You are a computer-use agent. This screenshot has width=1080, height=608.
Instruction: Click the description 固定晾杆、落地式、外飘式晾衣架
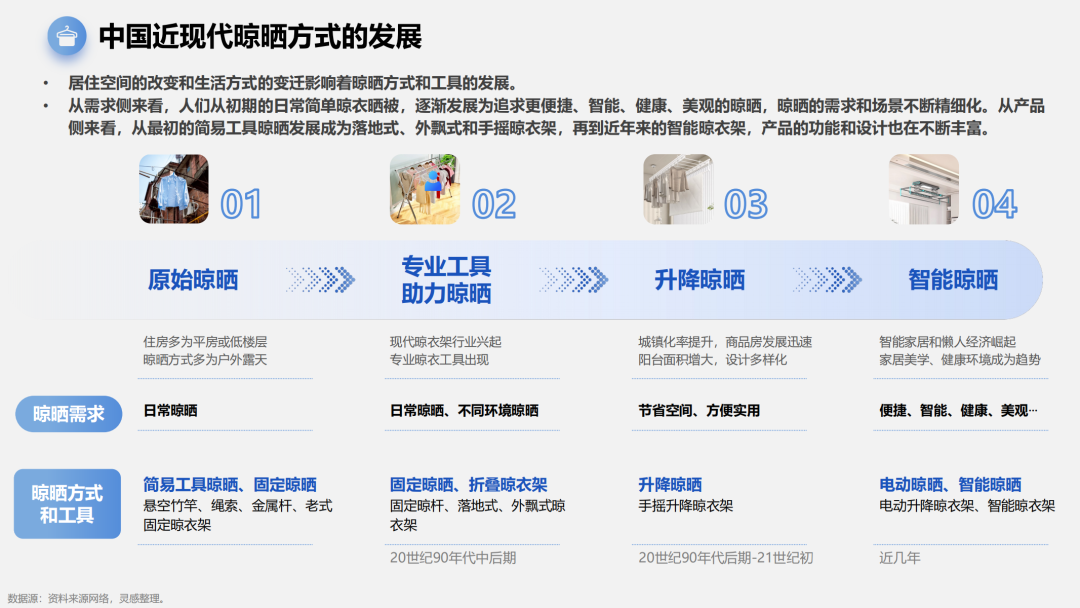tap(477, 515)
